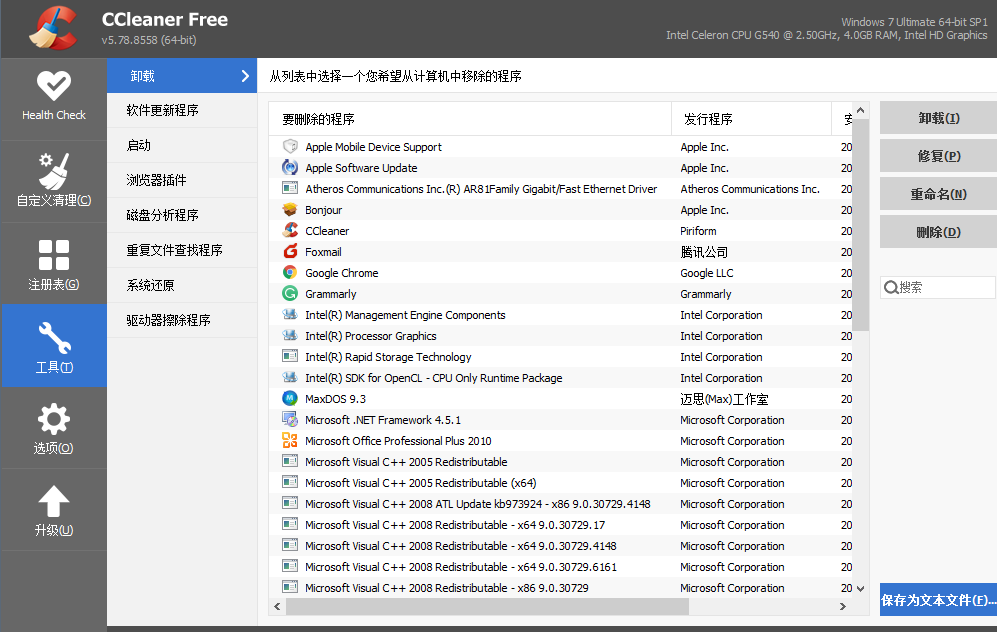
Task: Open the Health Check section
Action: pos(53,96)
